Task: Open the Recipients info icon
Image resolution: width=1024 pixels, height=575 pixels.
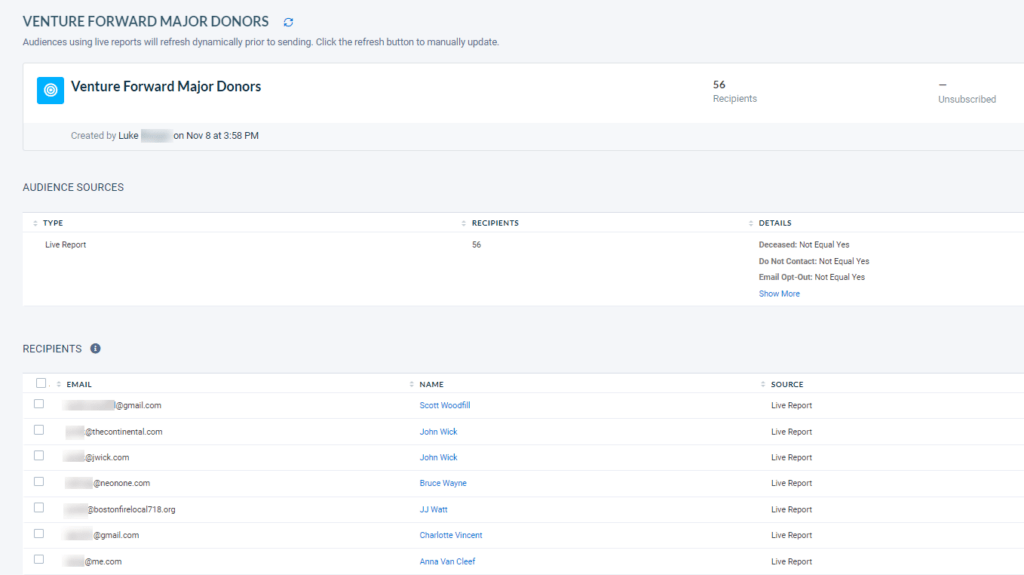Action: click(95, 348)
